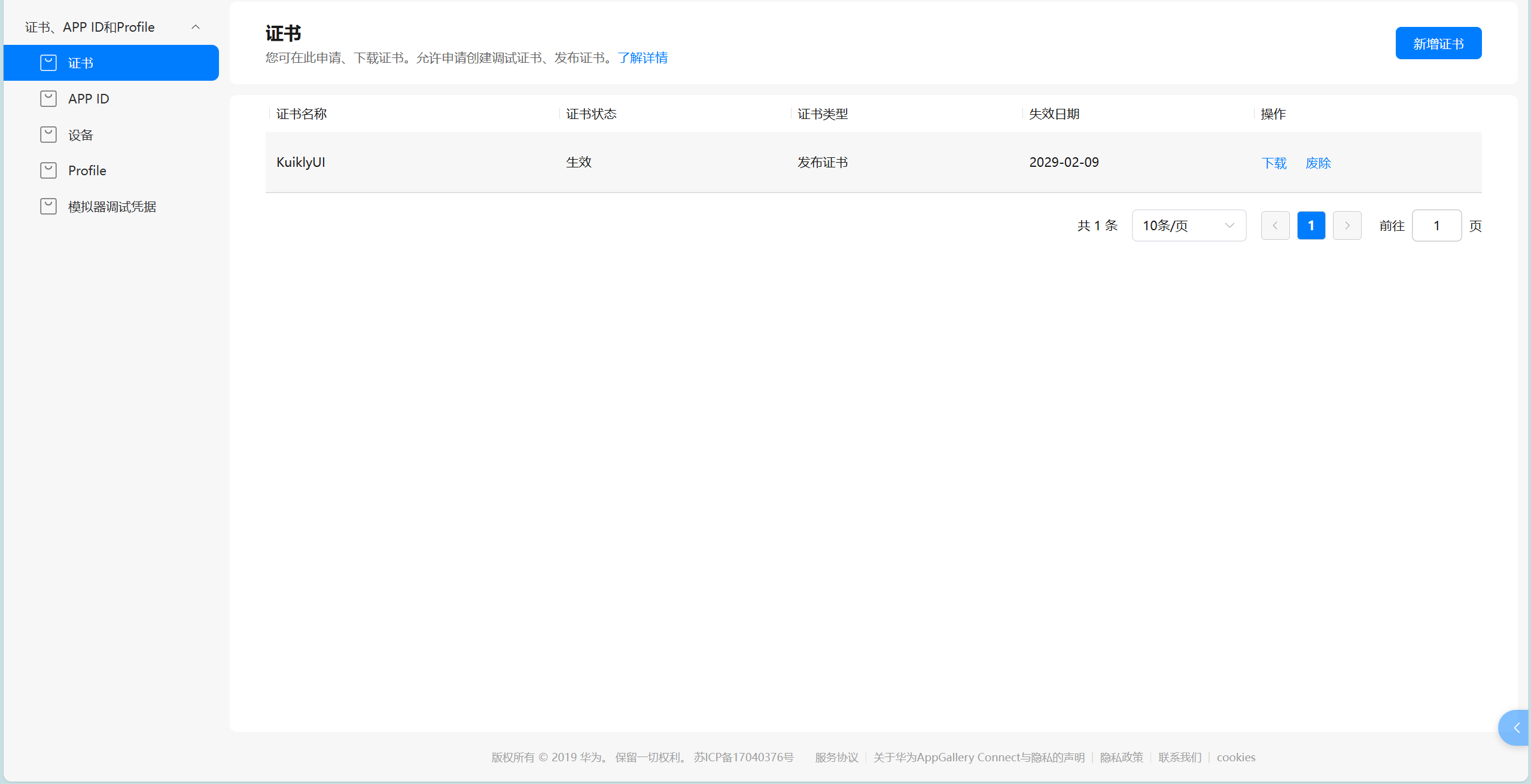Click the Profile sidebar icon

tap(48, 170)
